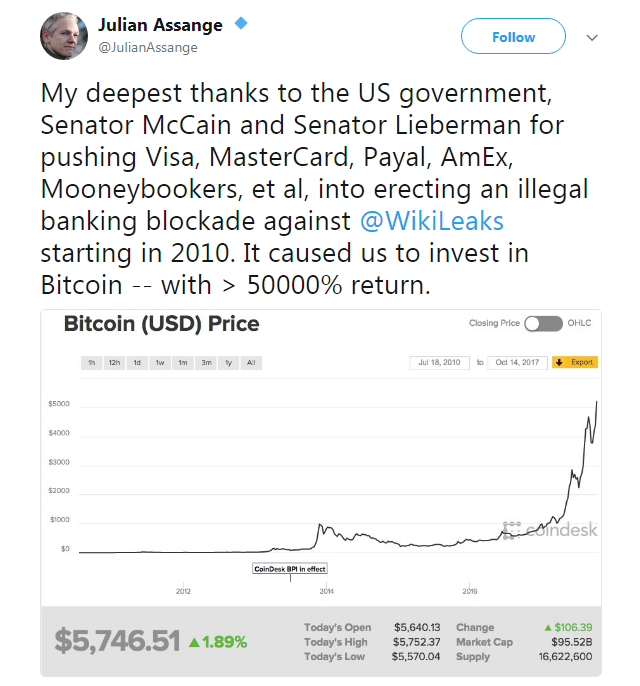Switch chart to 1w range

[x=160, y=363]
